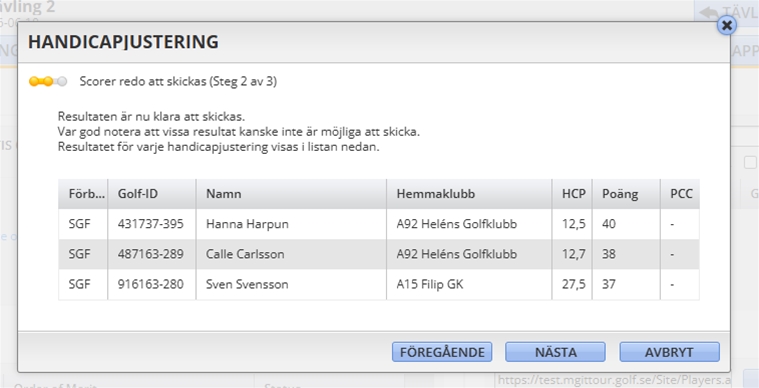Toggle the checkbox behind the dialog's right edge
This screenshot has width=759, height=388.
click(750, 163)
